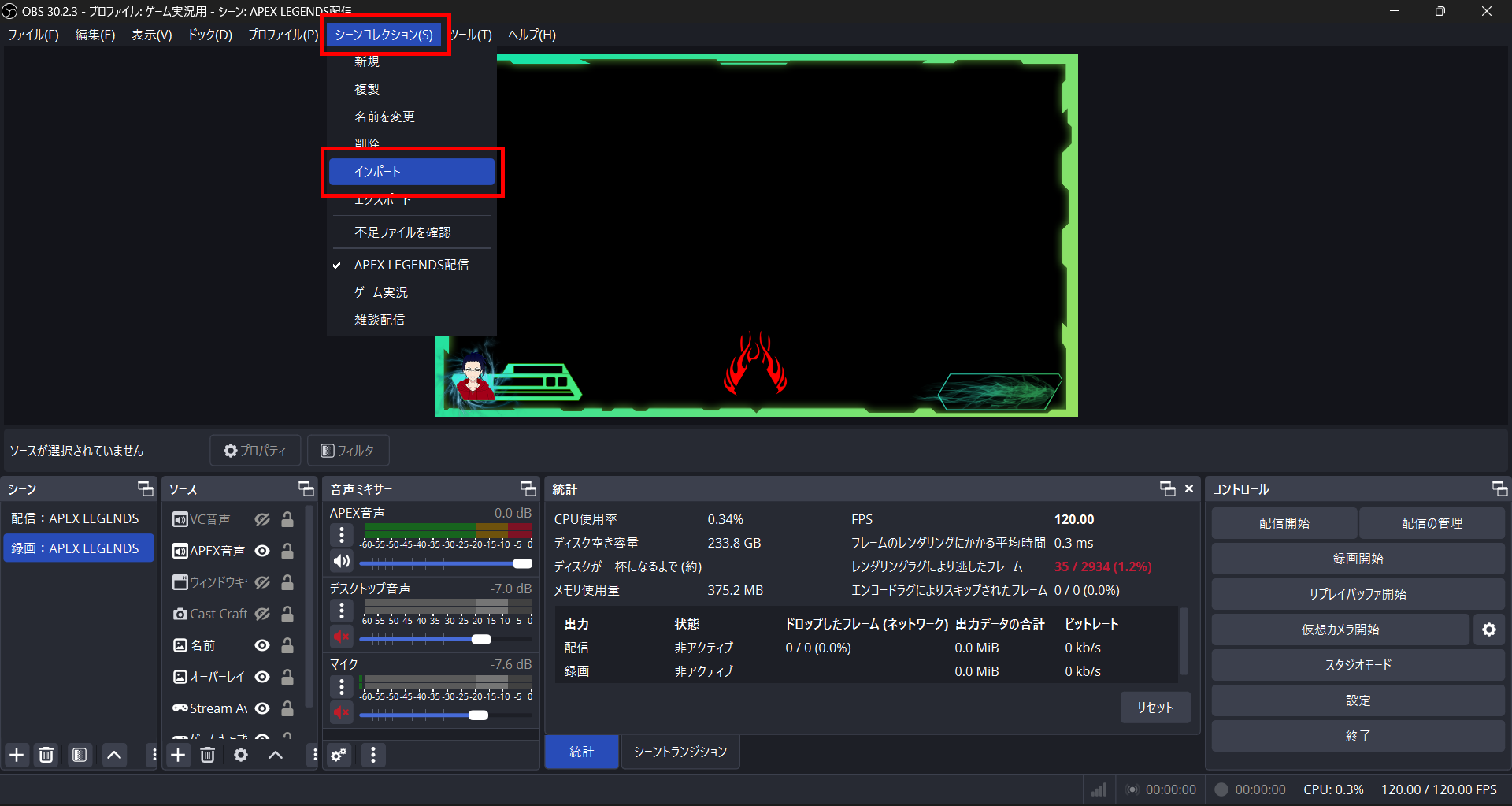Image resolution: width=1512 pixels, height=806 pixels.
Task: Mute APEX音声 speaker icon
Action: pos(342,561)
